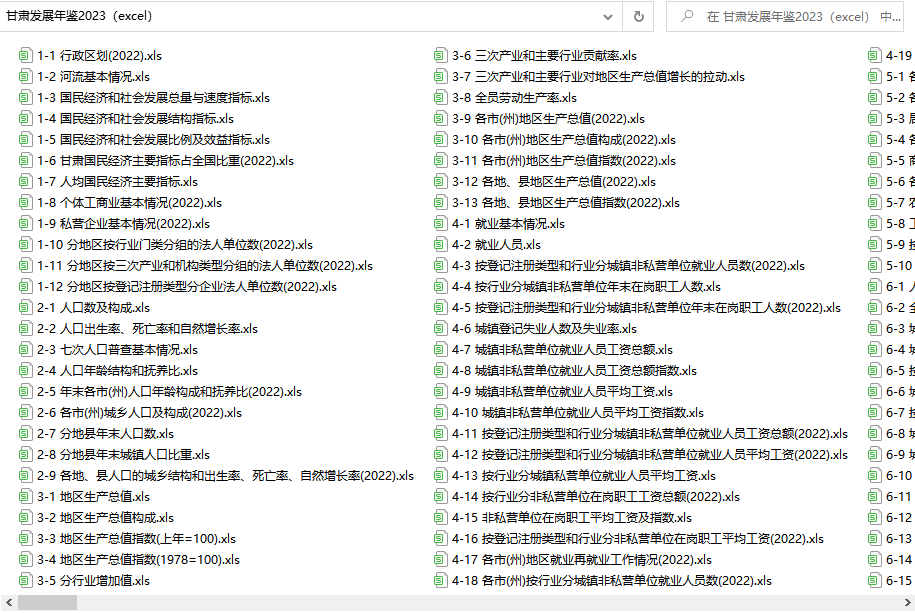
Task: Select file icon of 1-8 个体工商业基本情况
Action: [25, 203]
